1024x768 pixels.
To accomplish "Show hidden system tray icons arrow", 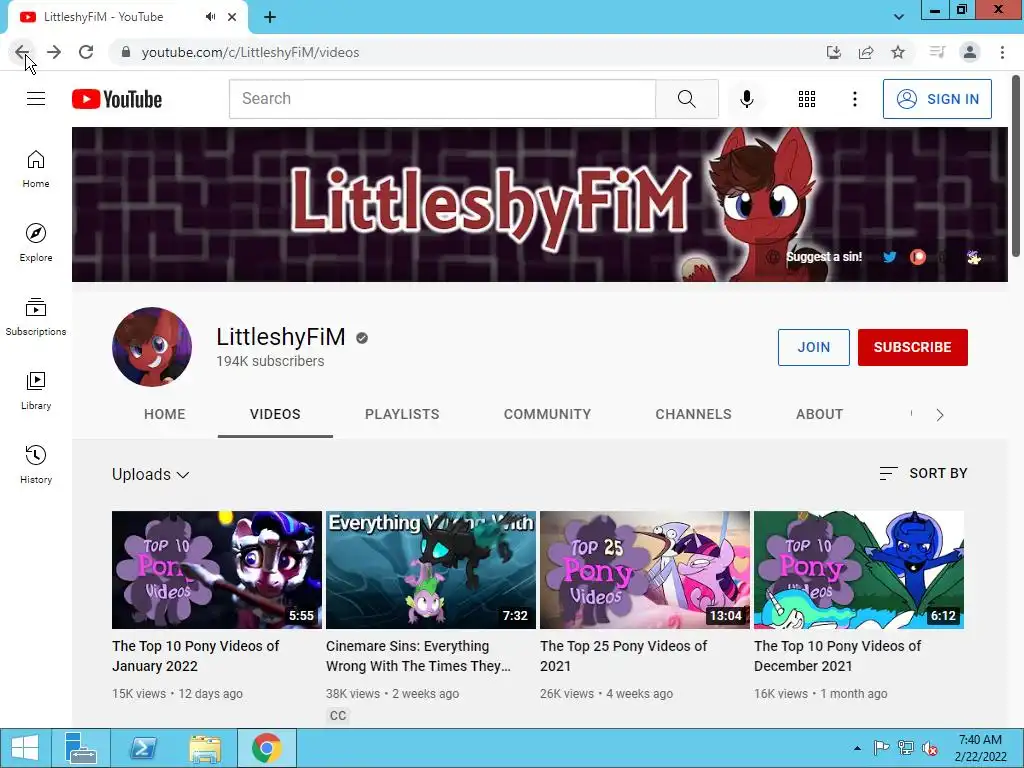I will click(x=857, y=748).
